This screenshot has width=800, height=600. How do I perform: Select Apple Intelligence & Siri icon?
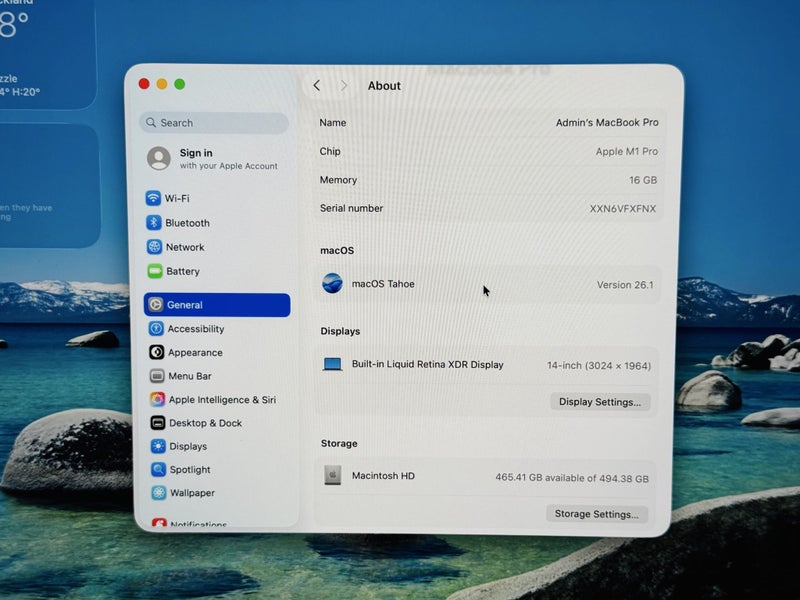click(157, 399)
